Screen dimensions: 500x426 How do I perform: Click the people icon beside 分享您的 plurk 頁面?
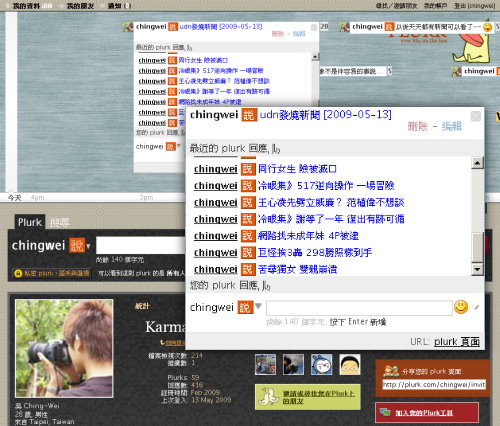391,371
